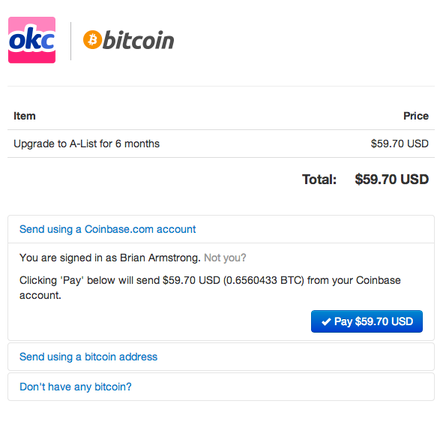Click the pink OkCupid okc logo
Image resolution: width=447 pixels, height=426 pixels.
tap(32, 40)
